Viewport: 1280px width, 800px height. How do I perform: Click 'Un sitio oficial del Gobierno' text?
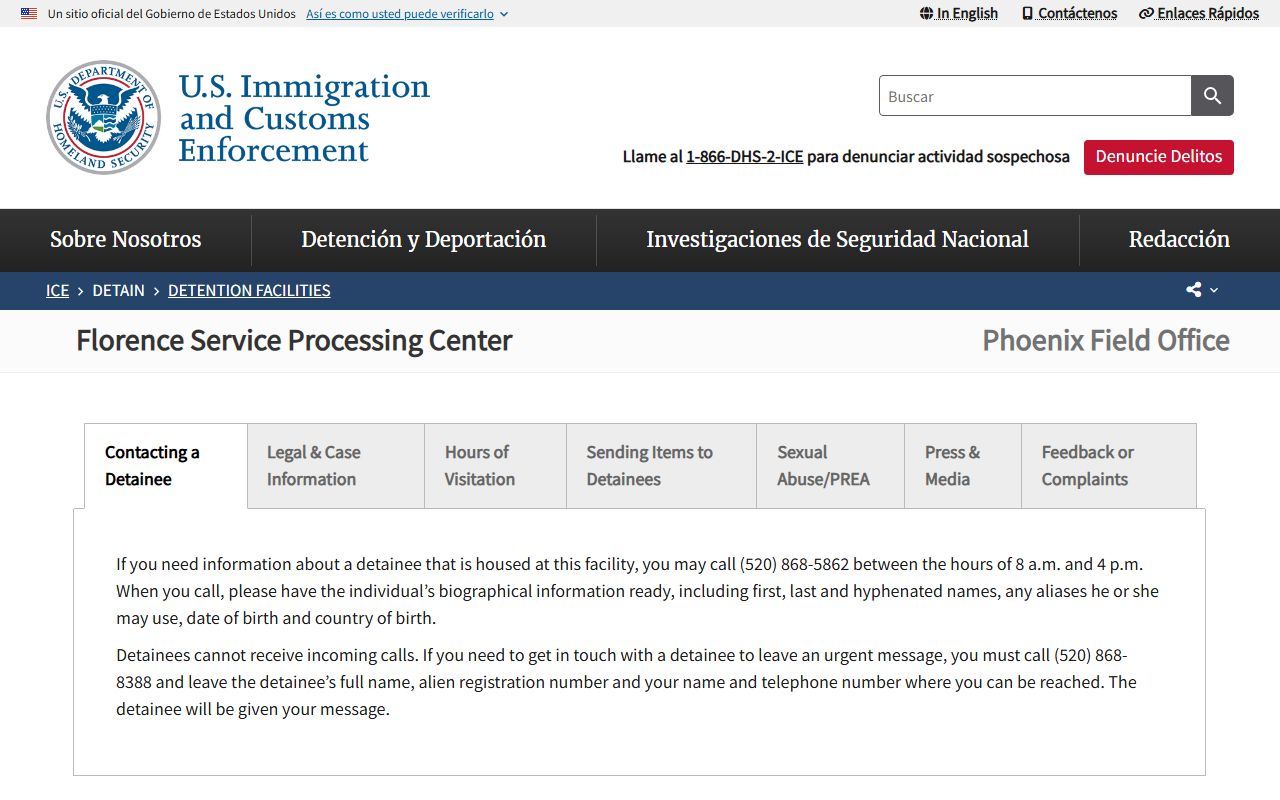pos(172,14)
